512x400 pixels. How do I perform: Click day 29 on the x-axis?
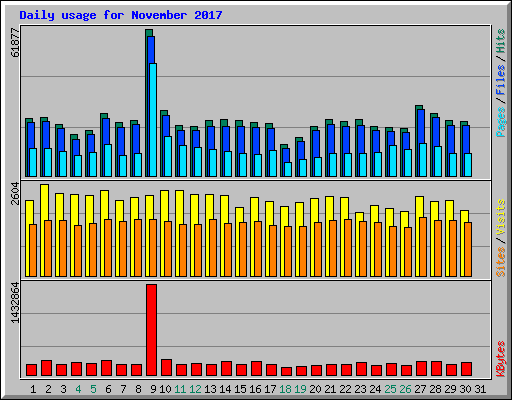[450, 389]
